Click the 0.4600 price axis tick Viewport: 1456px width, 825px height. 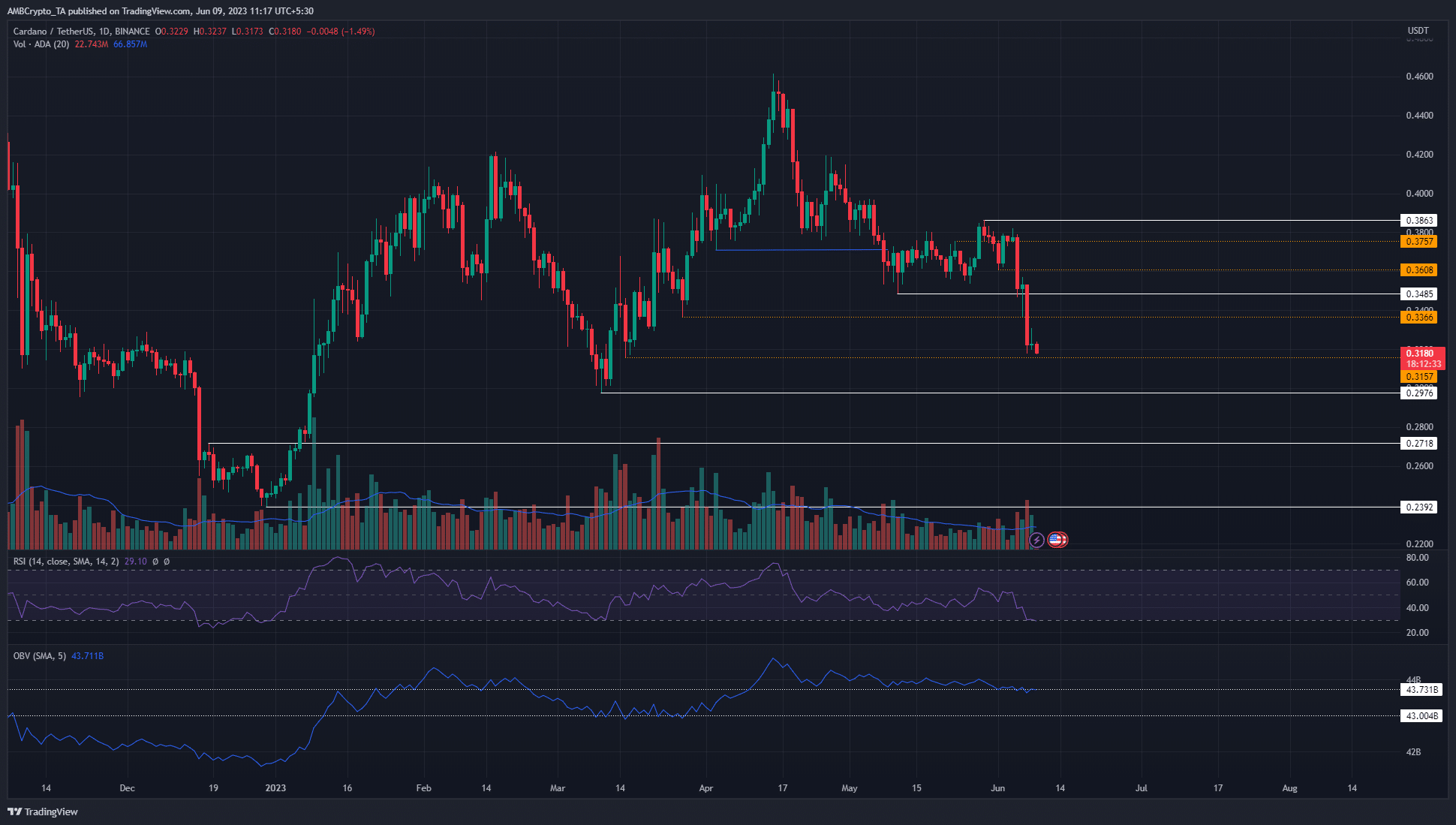coord(1419,77)
